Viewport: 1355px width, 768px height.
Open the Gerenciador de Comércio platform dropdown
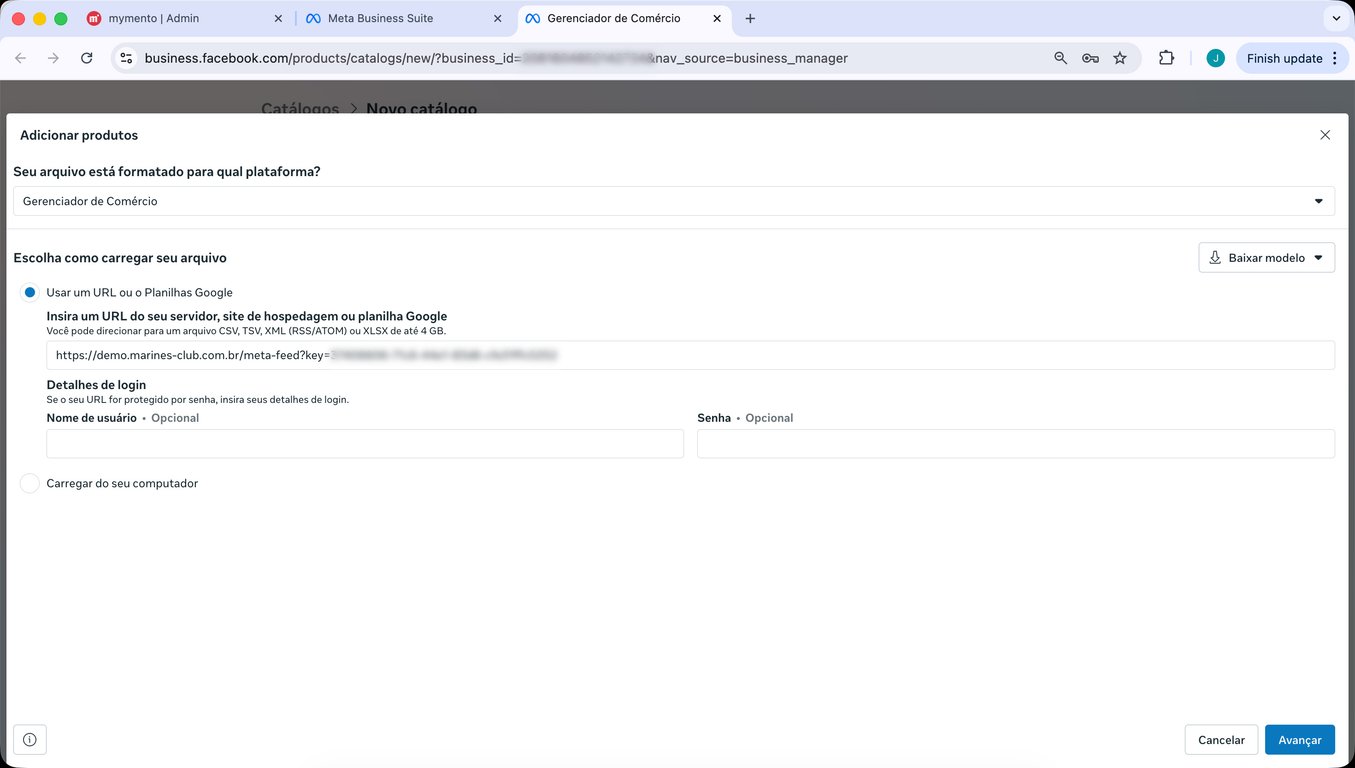pyautogui.click(x=674, y=201)
